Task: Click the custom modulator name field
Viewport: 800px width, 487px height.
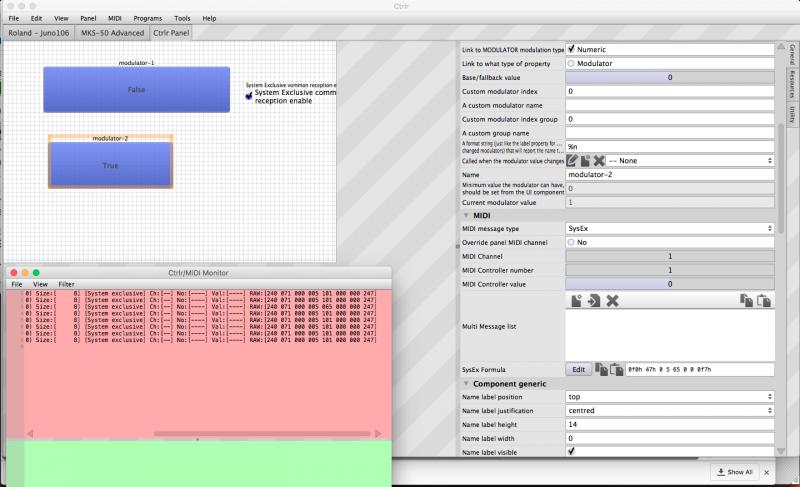Action: click(670, 105)
